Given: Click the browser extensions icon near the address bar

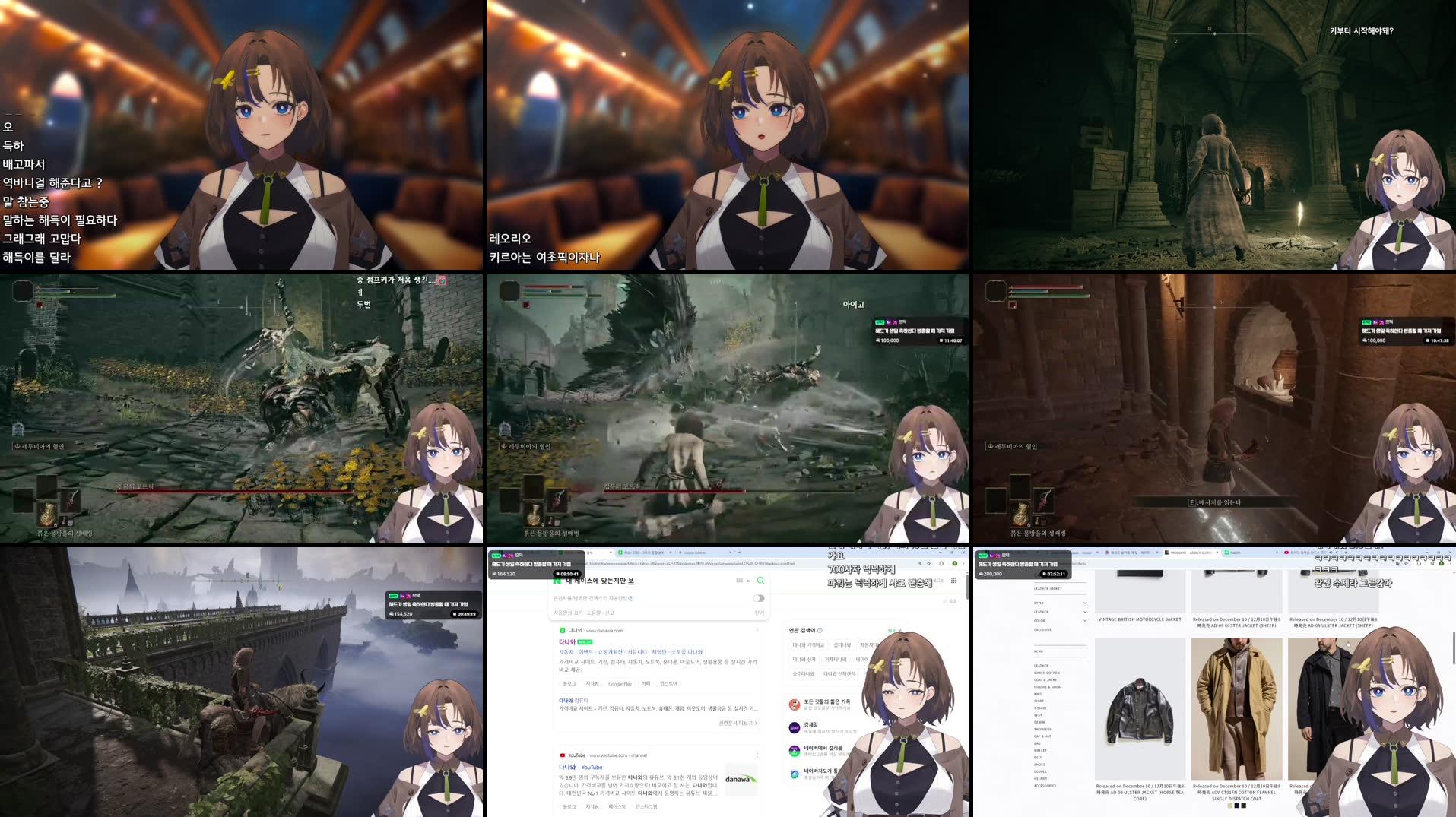Looking at the screenshot, I should (x=941, y=563).
